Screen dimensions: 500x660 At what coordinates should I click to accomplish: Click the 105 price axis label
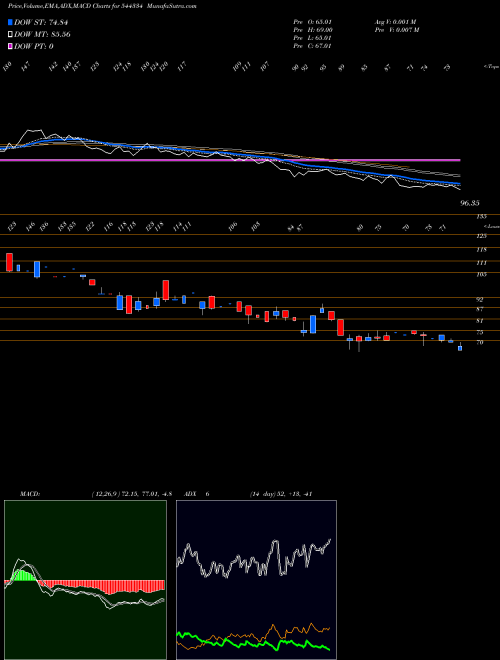(x=481, y=274)
